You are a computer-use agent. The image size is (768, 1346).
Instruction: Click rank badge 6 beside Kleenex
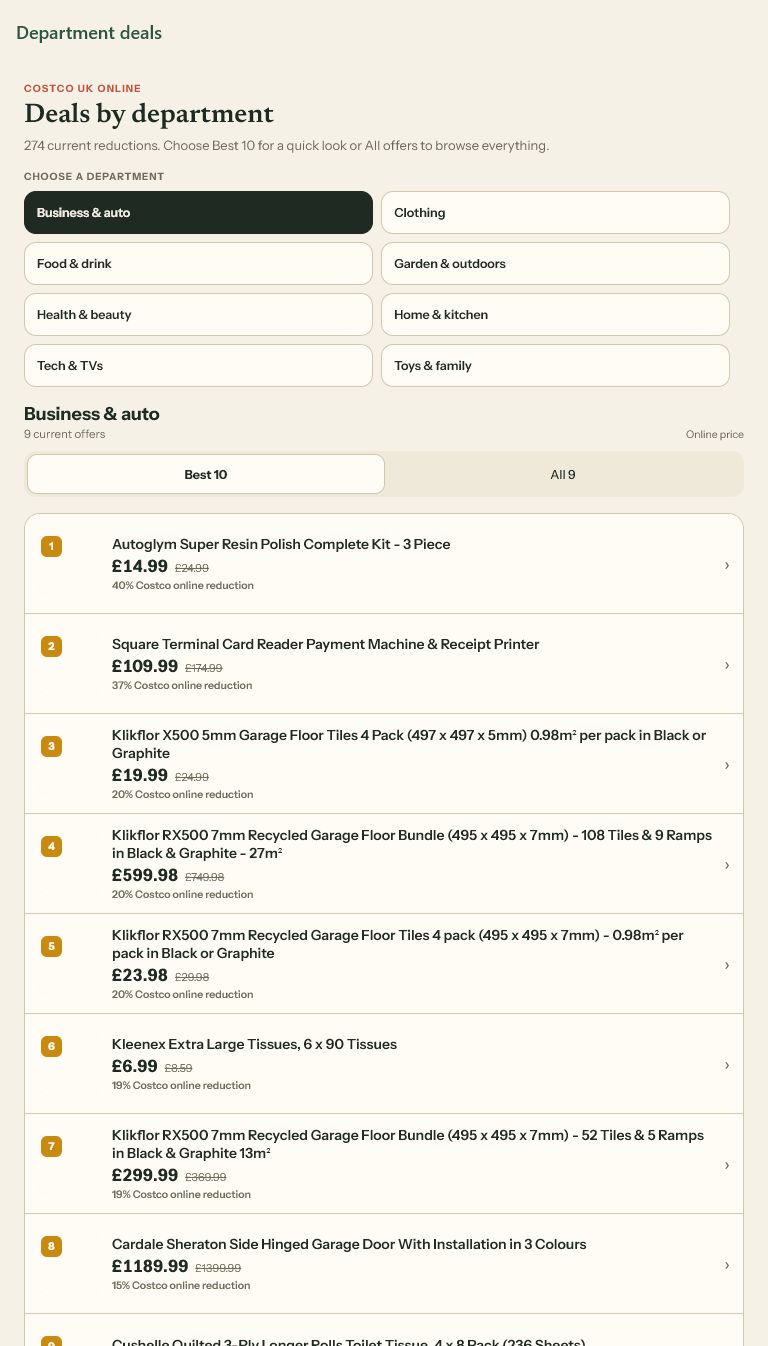pyautogui.click(x=51, y=1046)
